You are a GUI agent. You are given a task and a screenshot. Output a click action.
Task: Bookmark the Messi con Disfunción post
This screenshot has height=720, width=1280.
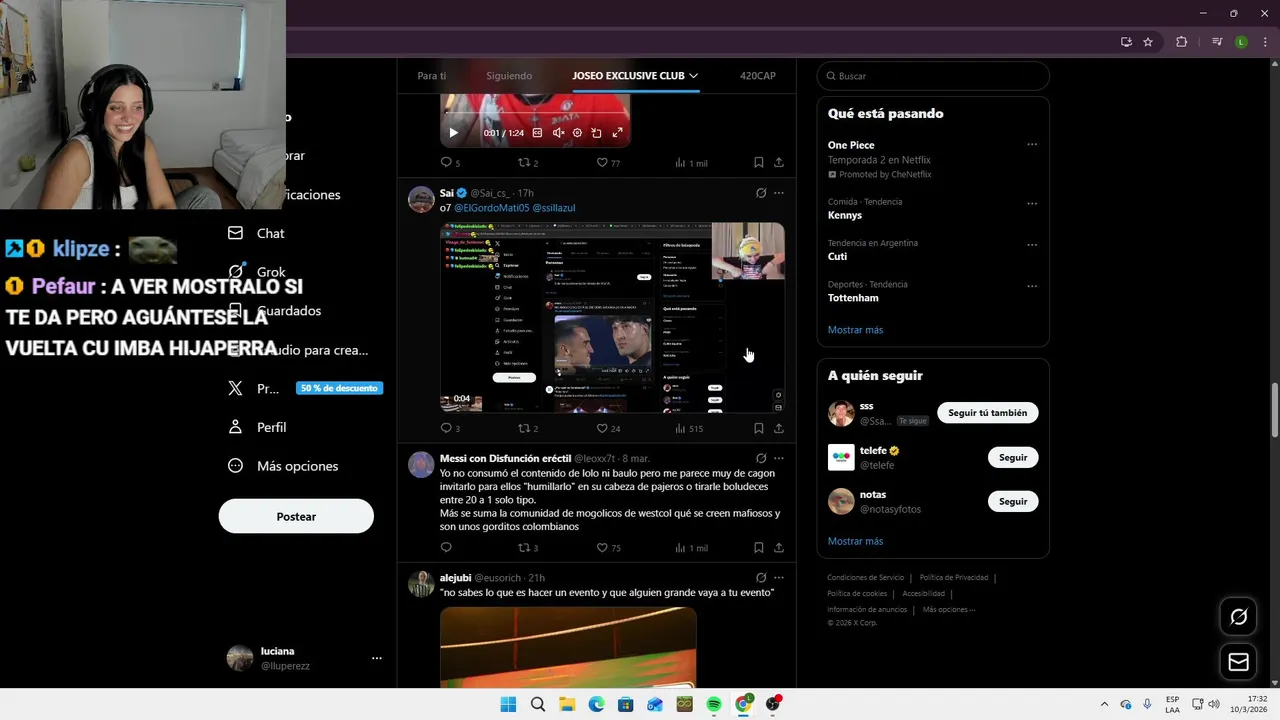pos(759,548)
